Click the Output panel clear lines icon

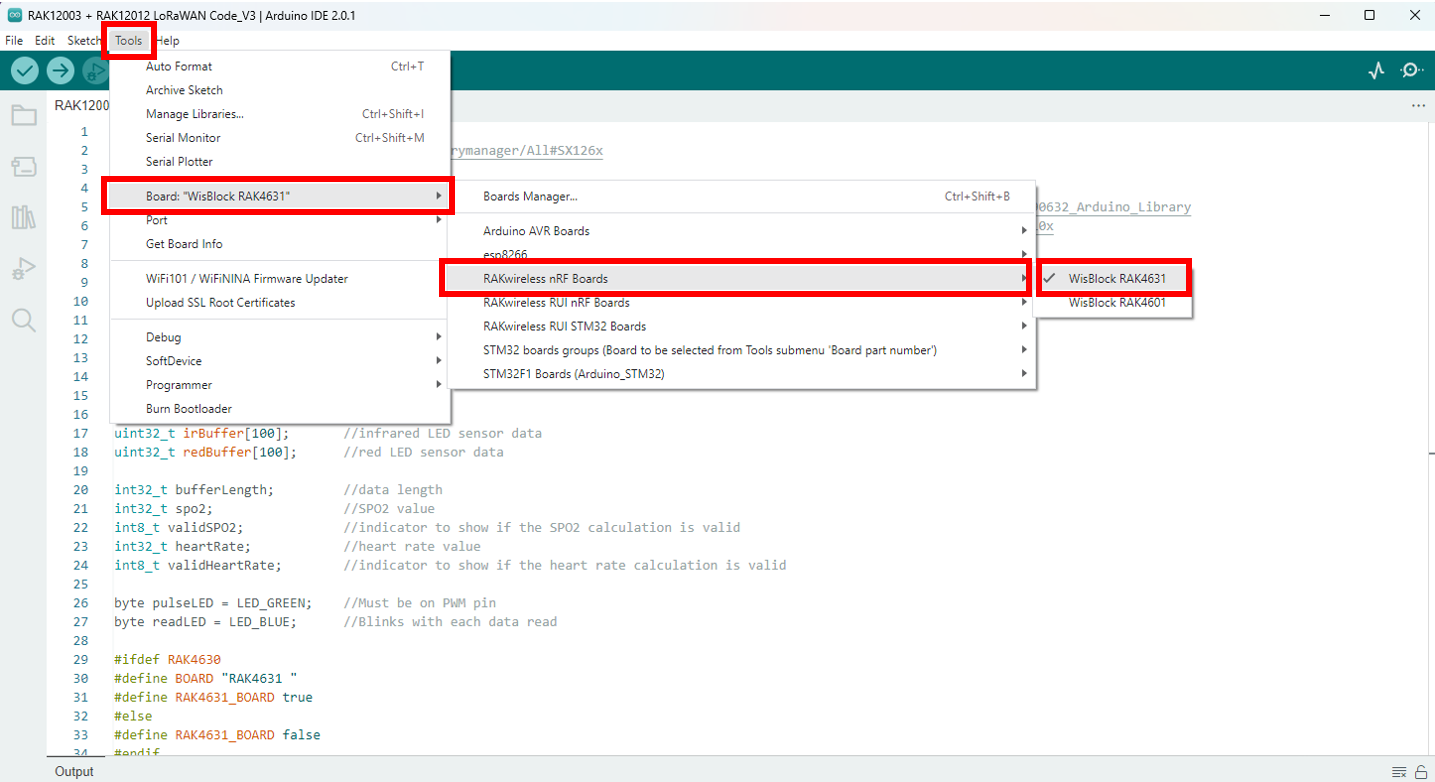click(x=1399, y=771)
